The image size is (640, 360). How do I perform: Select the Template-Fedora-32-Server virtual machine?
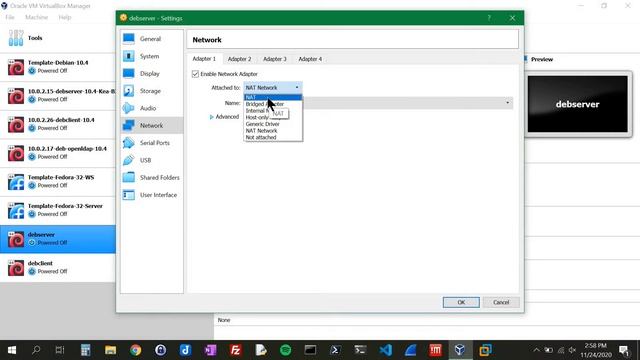58,210
